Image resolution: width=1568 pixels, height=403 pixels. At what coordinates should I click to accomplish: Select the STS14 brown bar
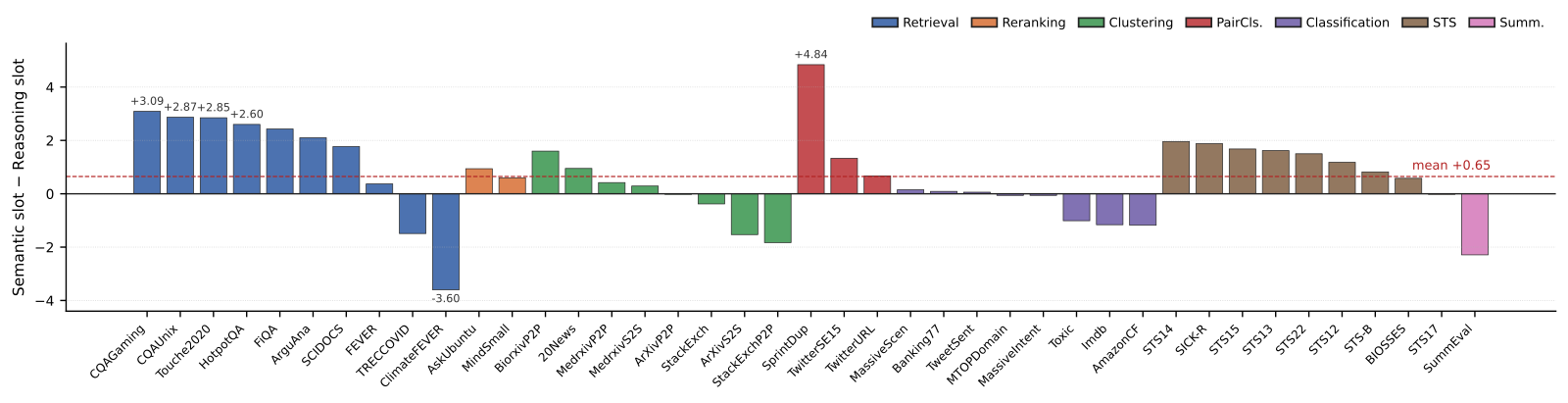click(1176, 168)
